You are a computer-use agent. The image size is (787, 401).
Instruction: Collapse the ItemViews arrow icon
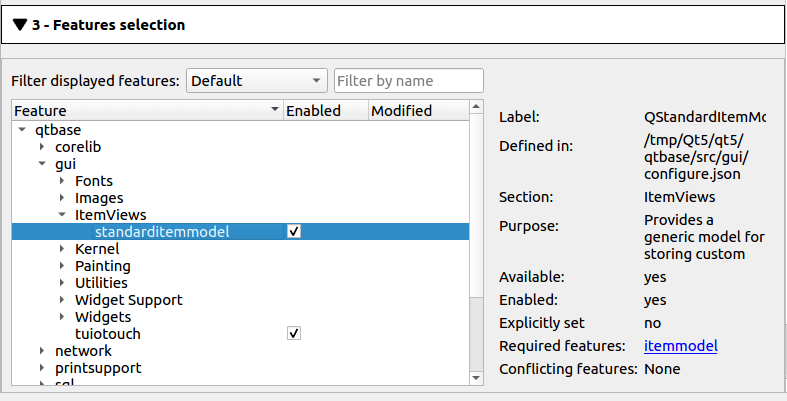click(x=62, y=215)
